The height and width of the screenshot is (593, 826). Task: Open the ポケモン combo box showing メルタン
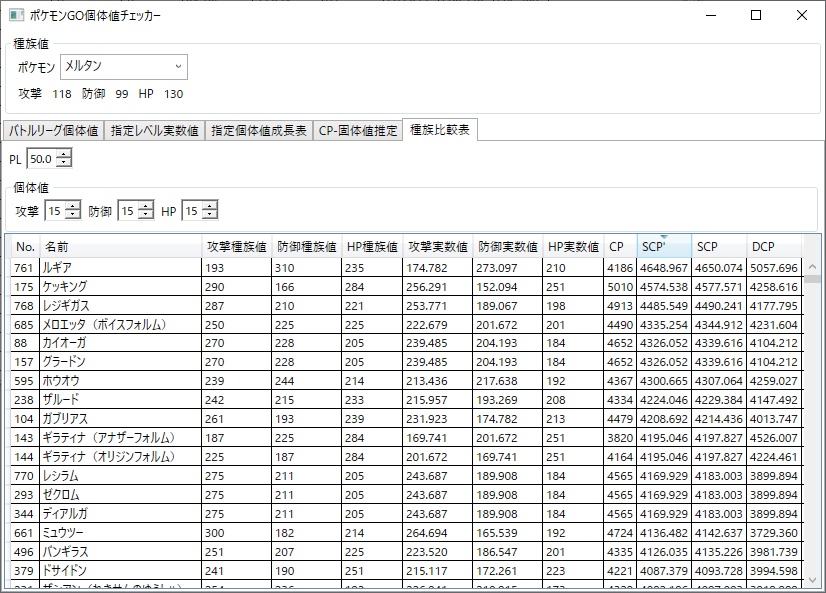click(124, 67)
